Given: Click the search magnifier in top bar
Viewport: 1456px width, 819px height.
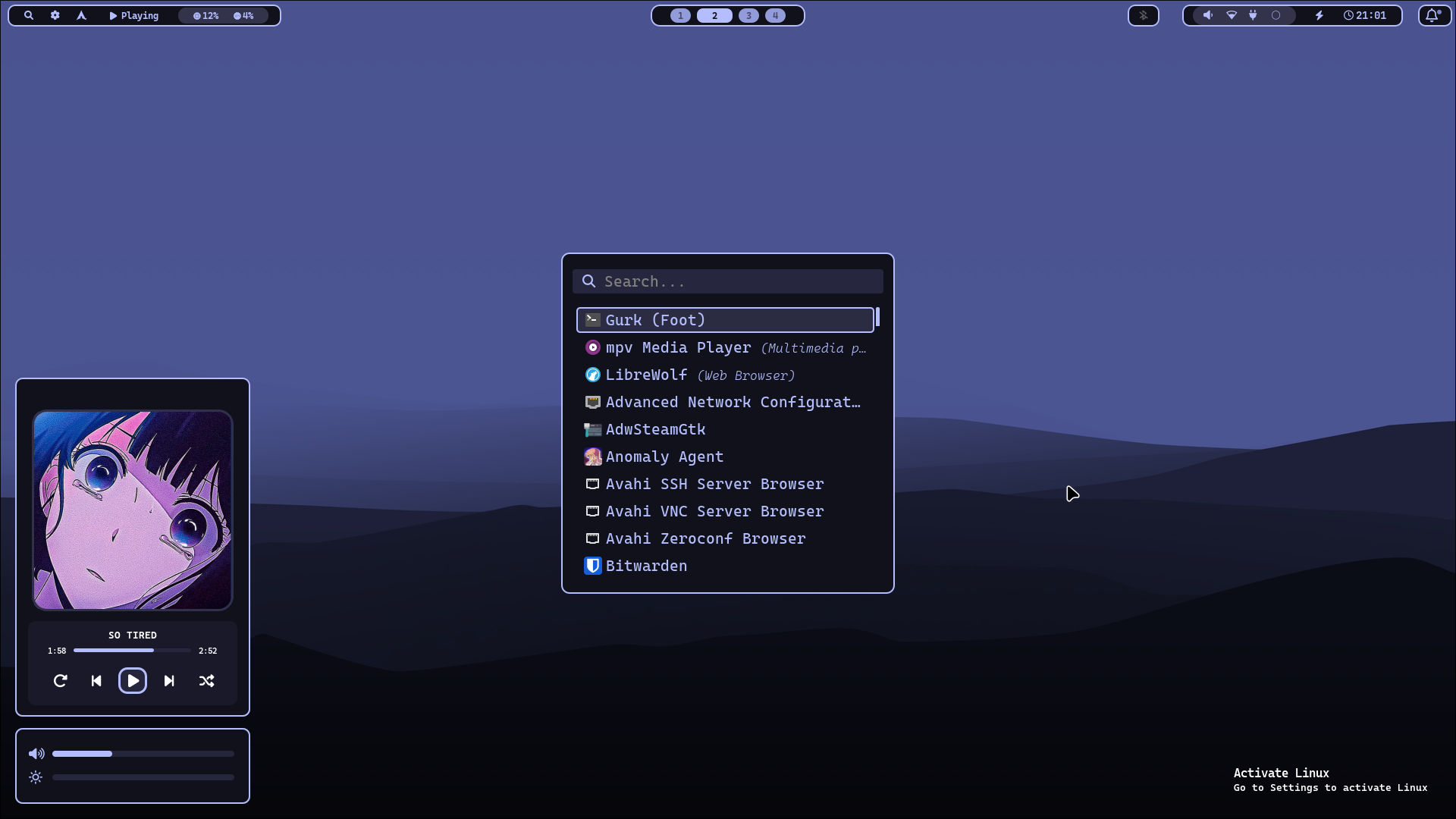Looking at the screenshot, I should tap(29, 15).
